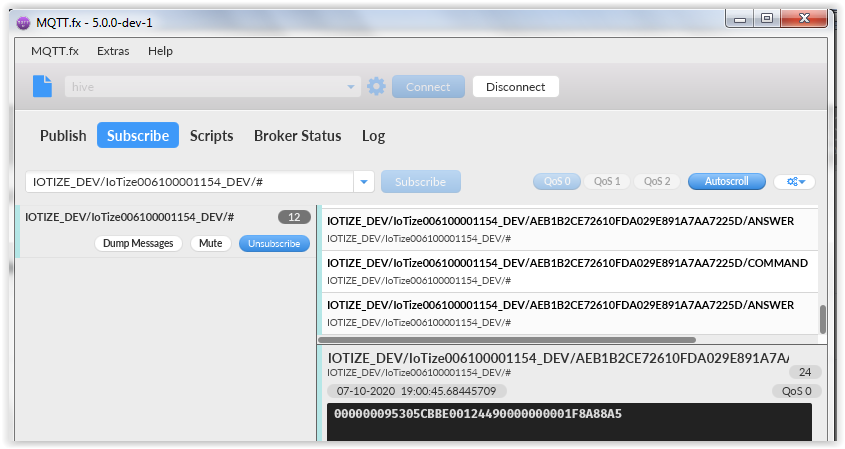Switch to the Log tab
Image resolution: width=845 pixels, height=449 pixels.
[x=373, y=136]
